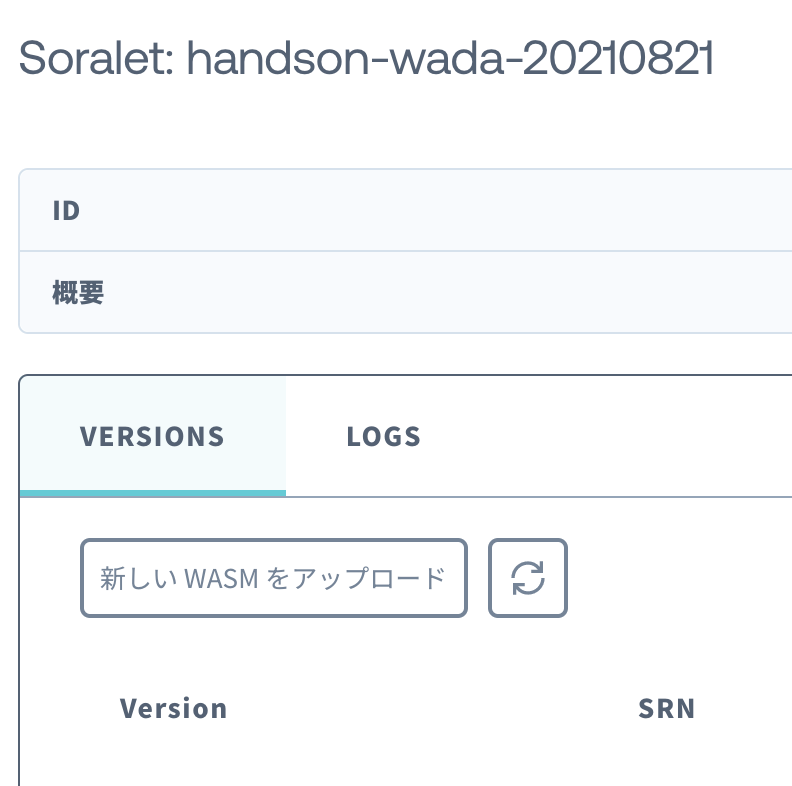This screenshot has height=786, width=792.
Task: Select the Soralet handson-wada-20210821 page title
Action: pyautogui.click(x=366, y=58)
